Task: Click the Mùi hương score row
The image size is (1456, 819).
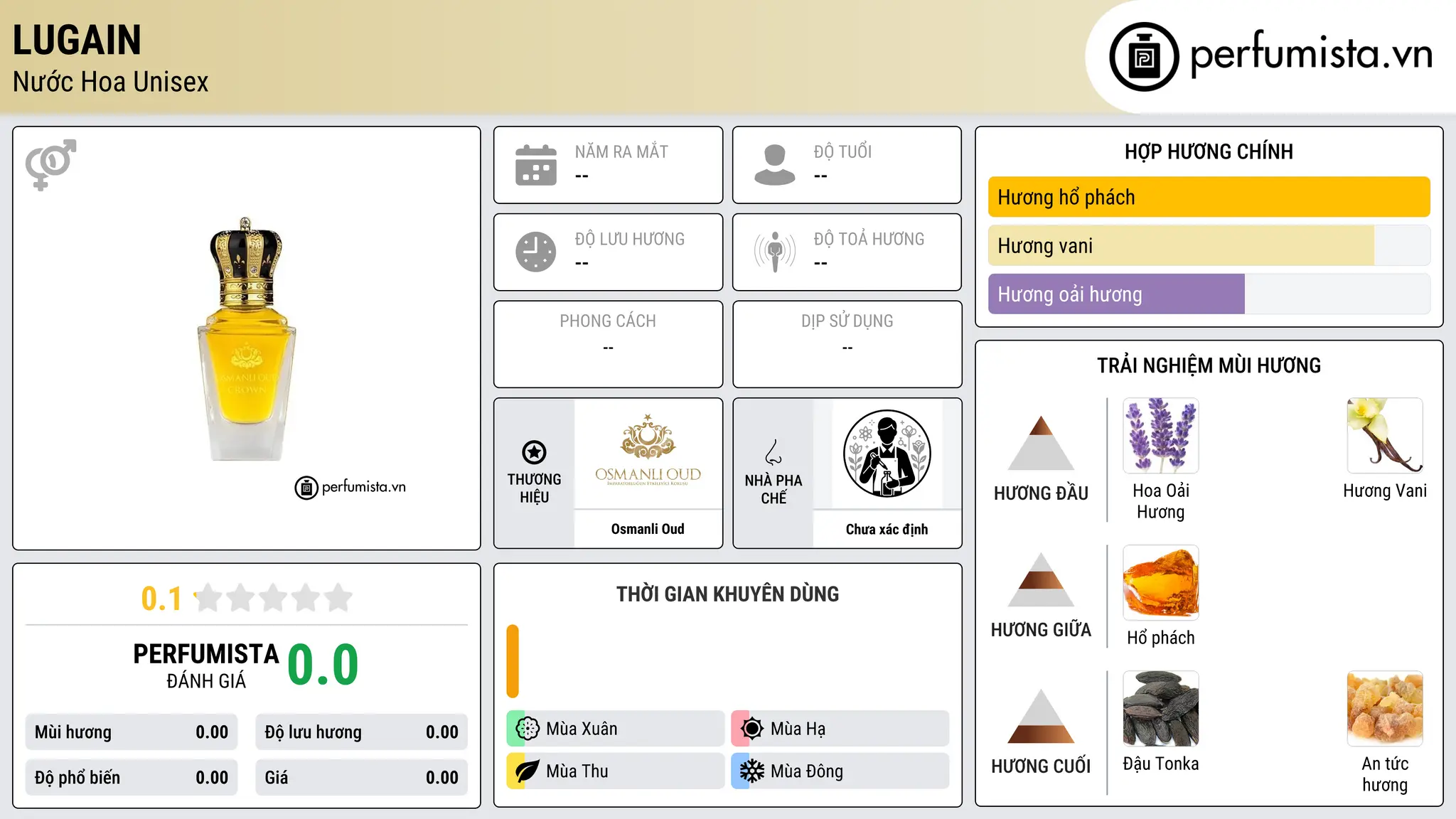Action: (x=132, y=732)
